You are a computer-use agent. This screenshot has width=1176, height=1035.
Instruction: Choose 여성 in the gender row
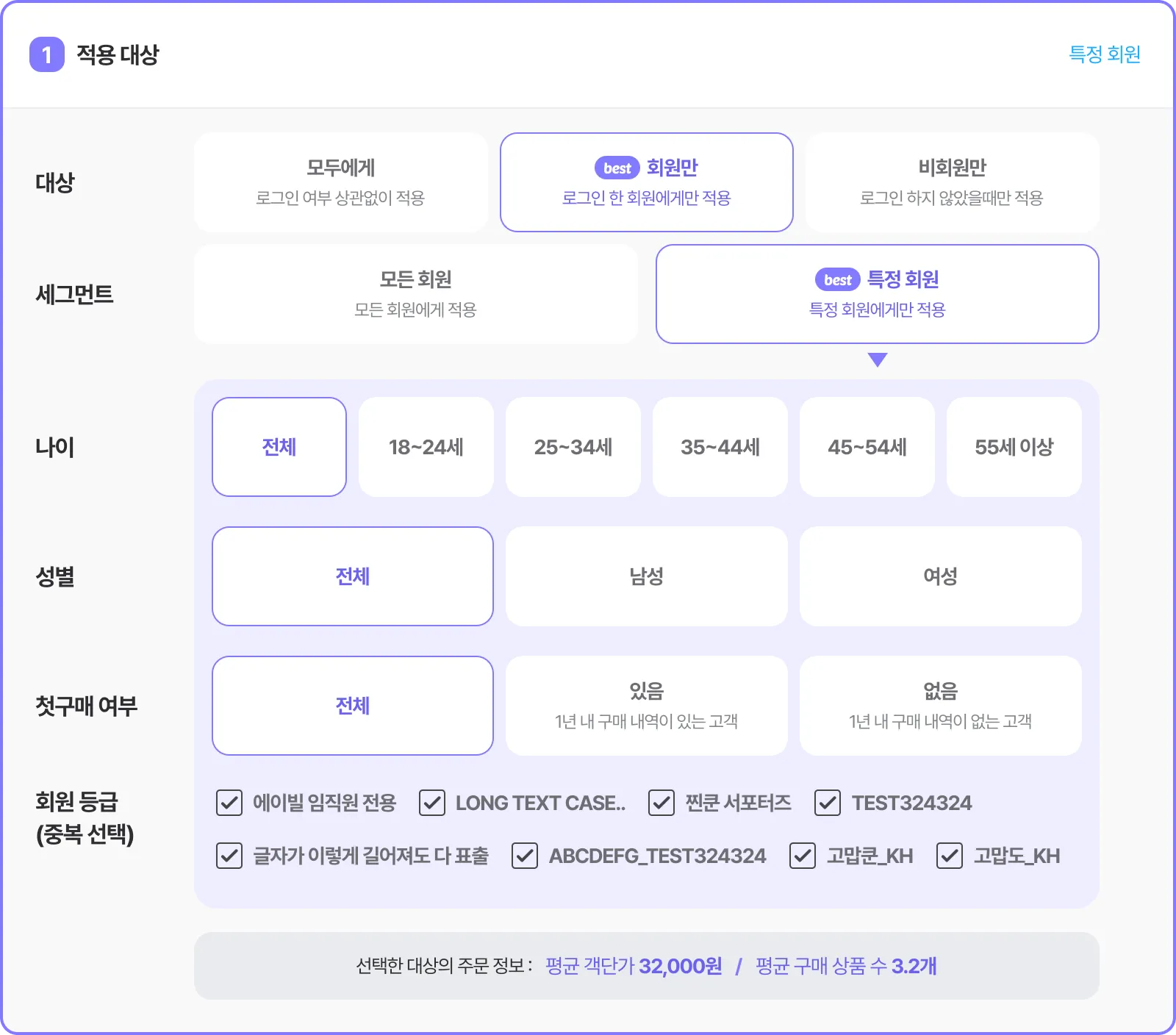pyautogui.click(x=941, y=576)
